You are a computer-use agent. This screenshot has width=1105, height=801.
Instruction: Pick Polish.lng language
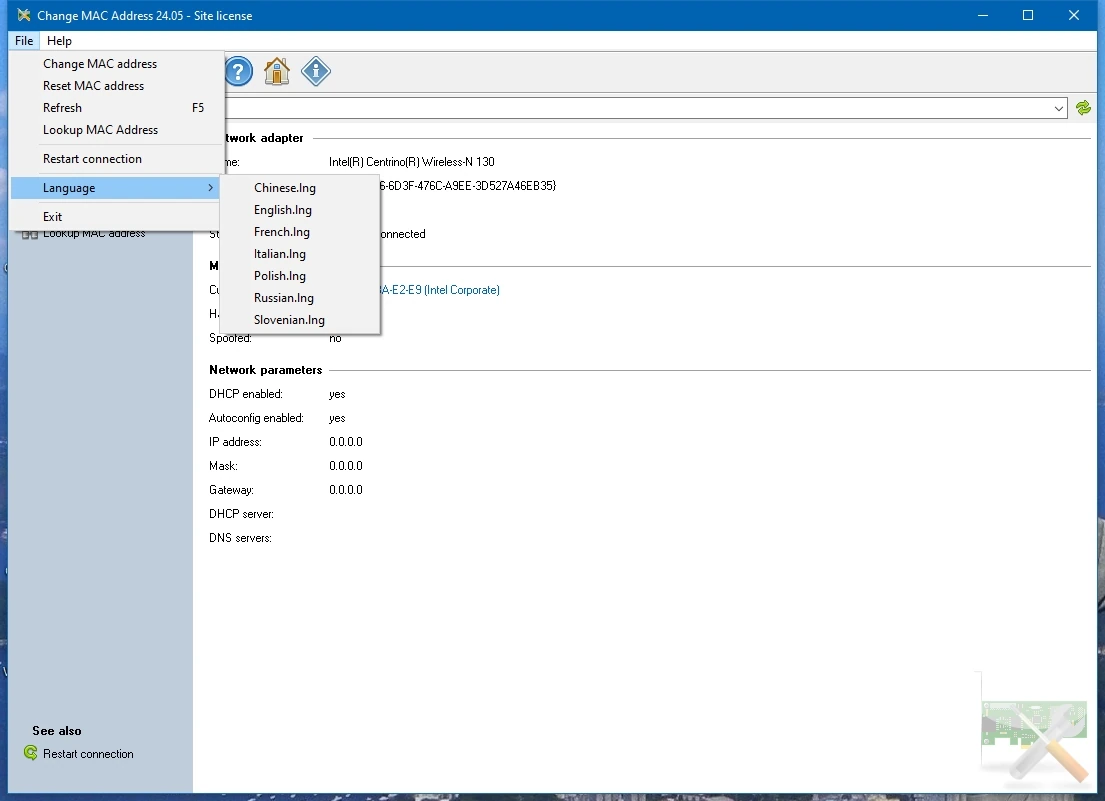coord(300,275)
